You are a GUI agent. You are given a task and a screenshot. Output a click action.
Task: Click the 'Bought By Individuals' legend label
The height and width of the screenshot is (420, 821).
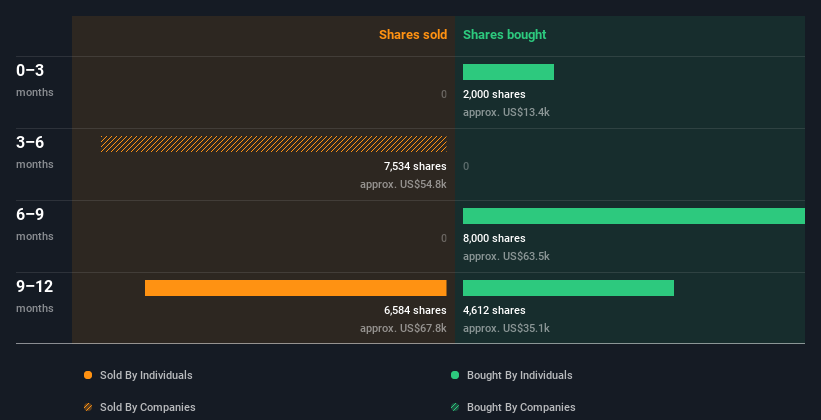tap(519, 375)
